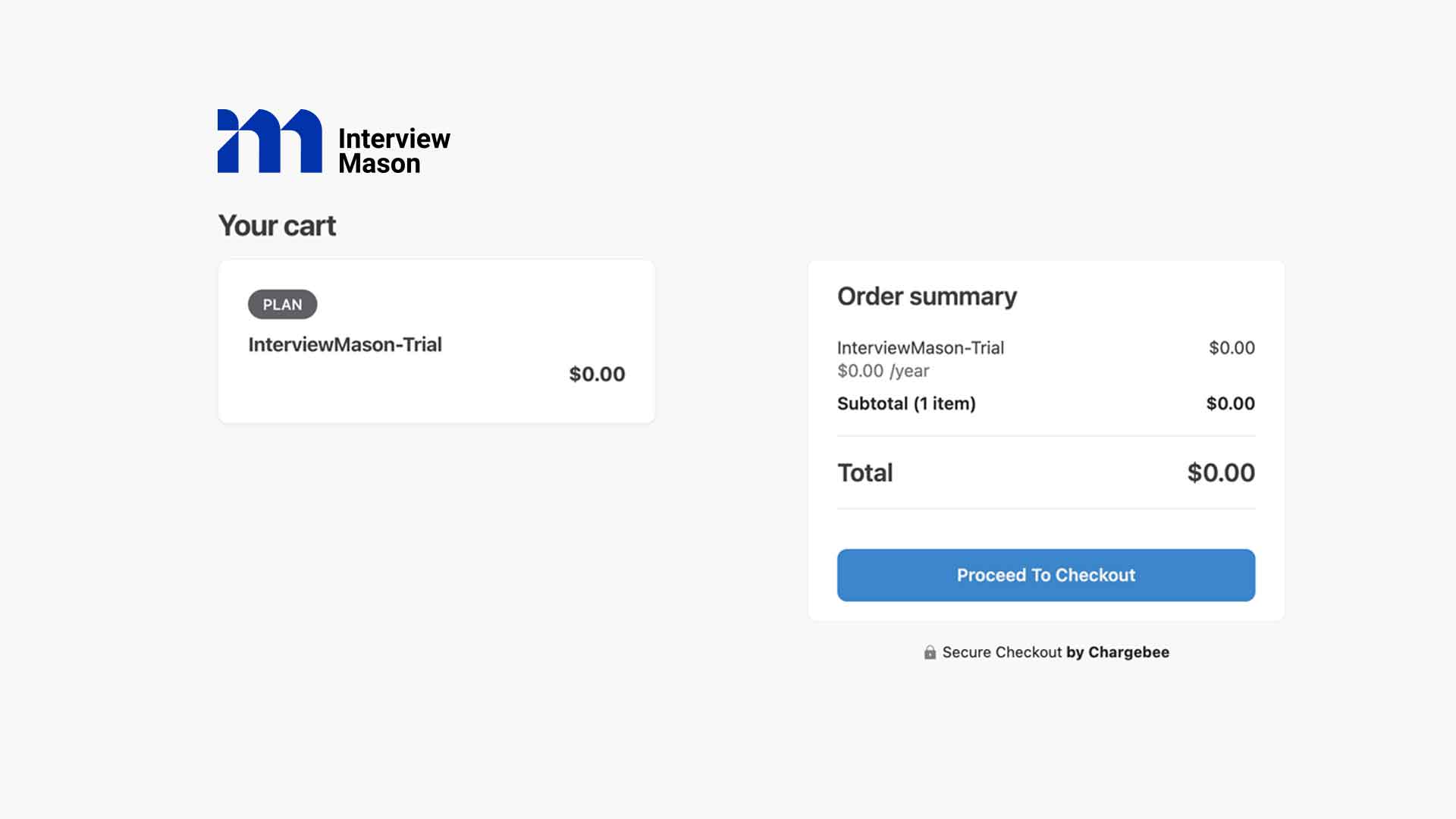This screenshot has width=1456, height=819.
Task: Click the Interview Mason logo text
Action: point(394,151)
